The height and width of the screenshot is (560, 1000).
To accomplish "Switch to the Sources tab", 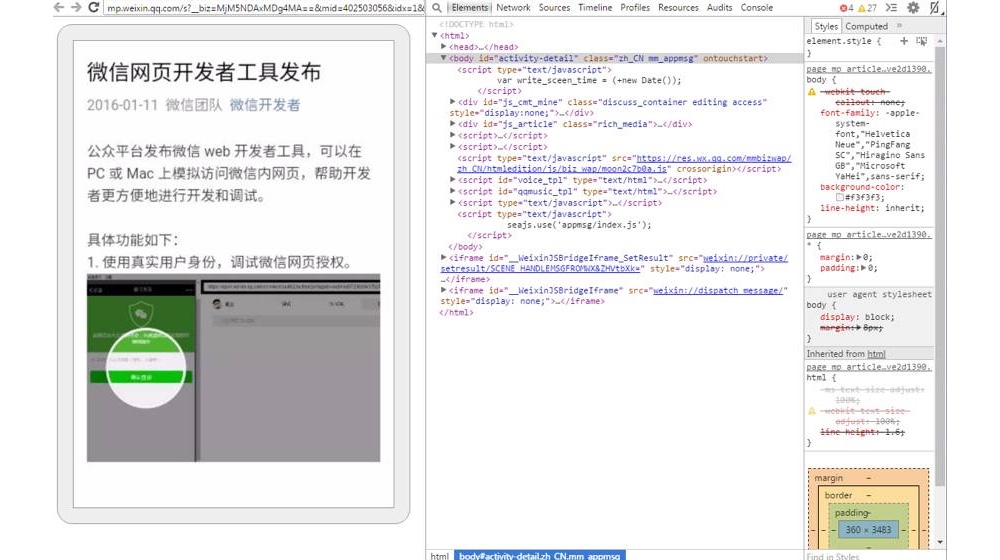I will (554, 8).
